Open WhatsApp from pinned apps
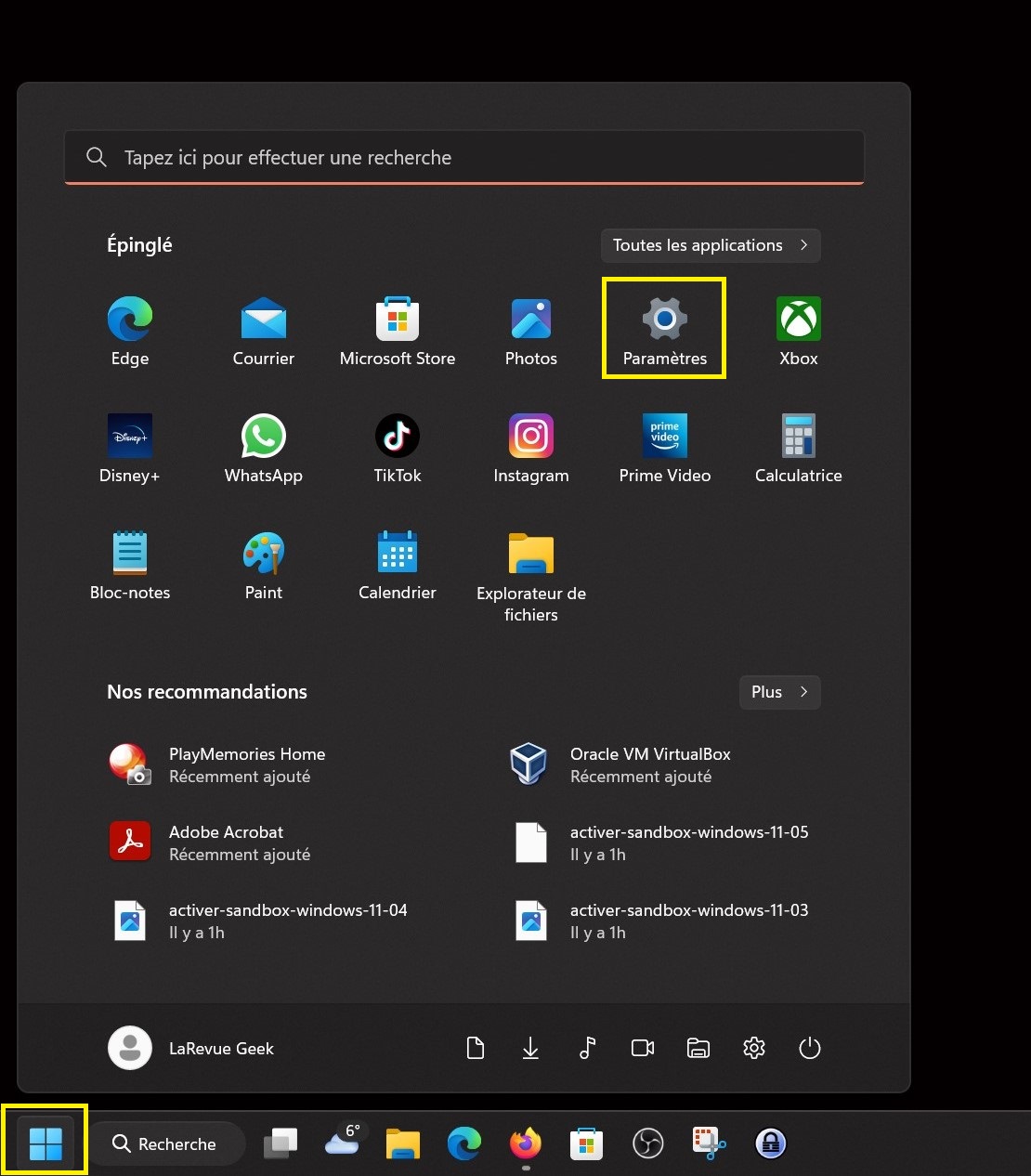The height and width of the screenshot is (1176, 1031). click(264, 448)
